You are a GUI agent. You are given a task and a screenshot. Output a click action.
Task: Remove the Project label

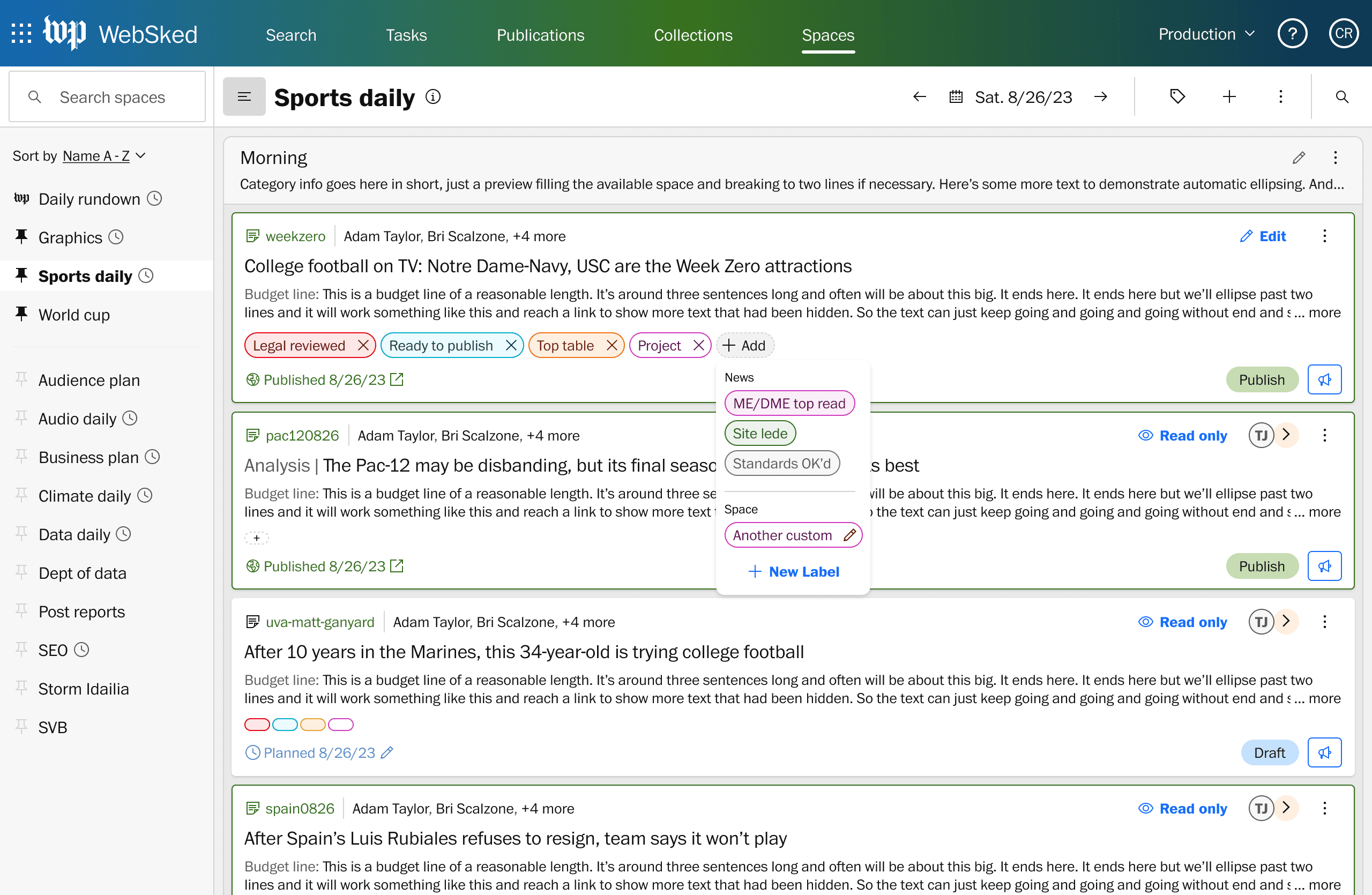(698, 346)
